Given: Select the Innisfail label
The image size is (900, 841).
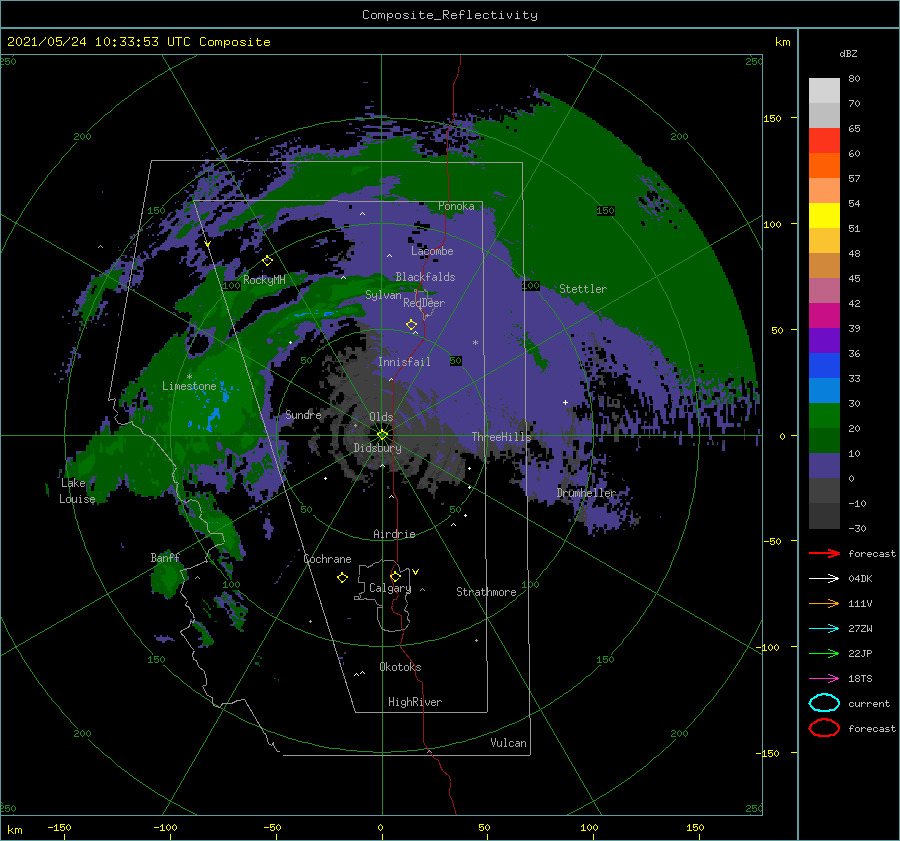Looking at the screenshot, I should [x=404, y=362].
